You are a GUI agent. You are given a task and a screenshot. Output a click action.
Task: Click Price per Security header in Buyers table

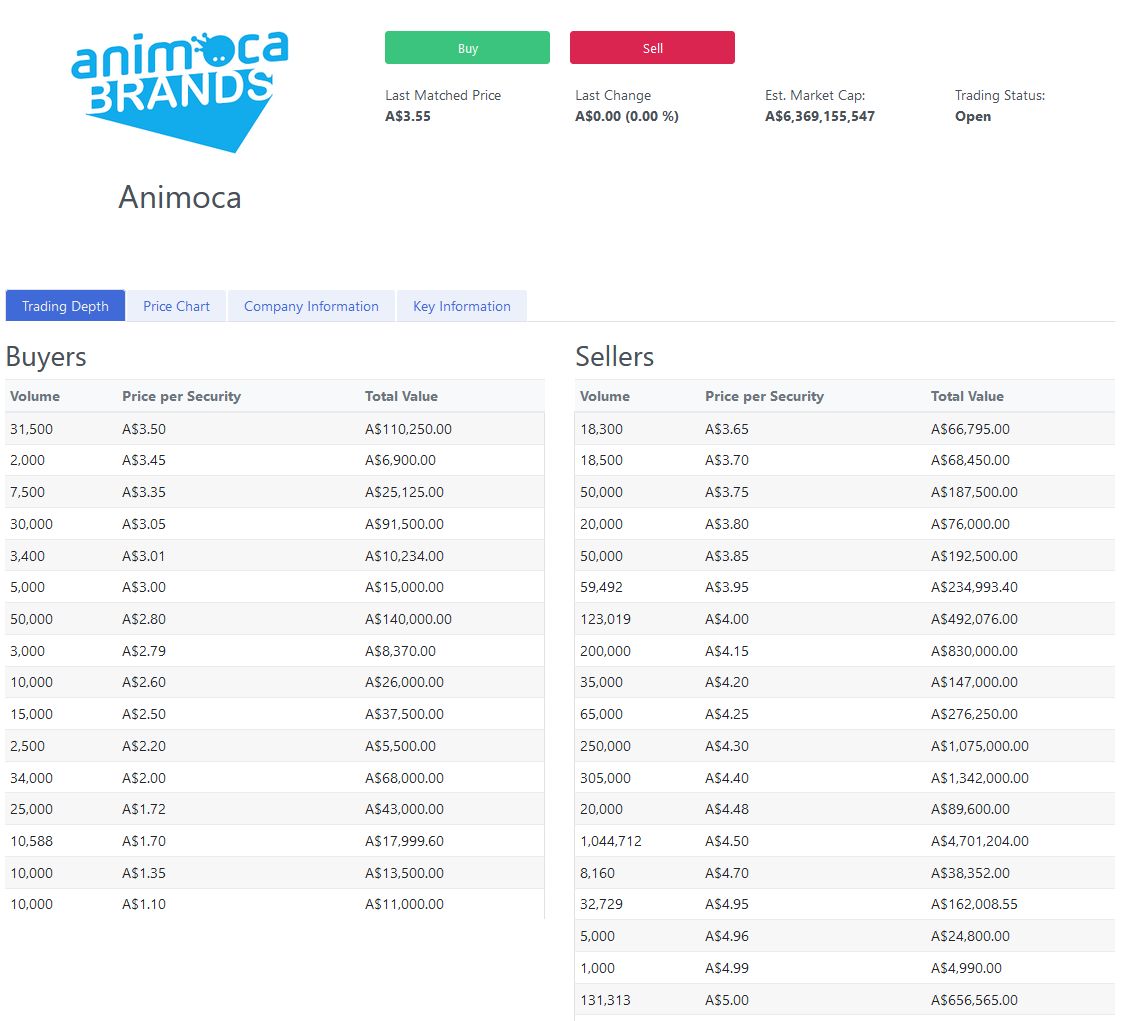[182, 396]
